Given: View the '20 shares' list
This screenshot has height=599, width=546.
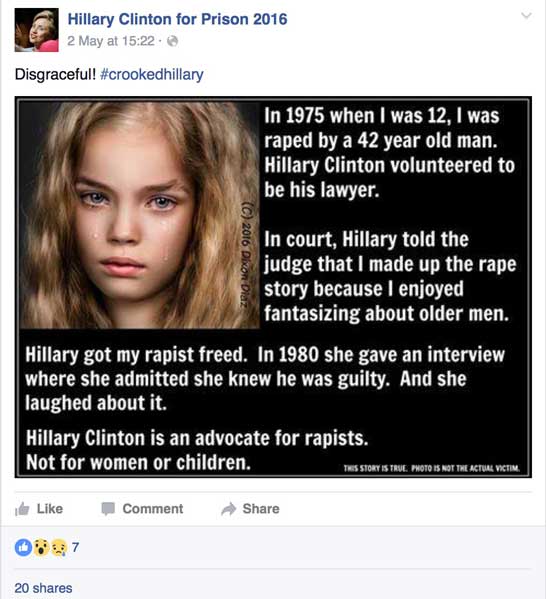Looking at the screenshot, I should coord(43,588).
